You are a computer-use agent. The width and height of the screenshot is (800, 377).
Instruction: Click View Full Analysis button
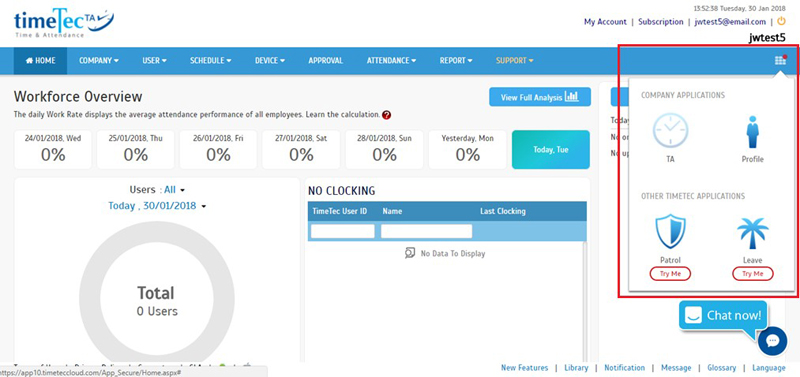(x=540, y=97)
